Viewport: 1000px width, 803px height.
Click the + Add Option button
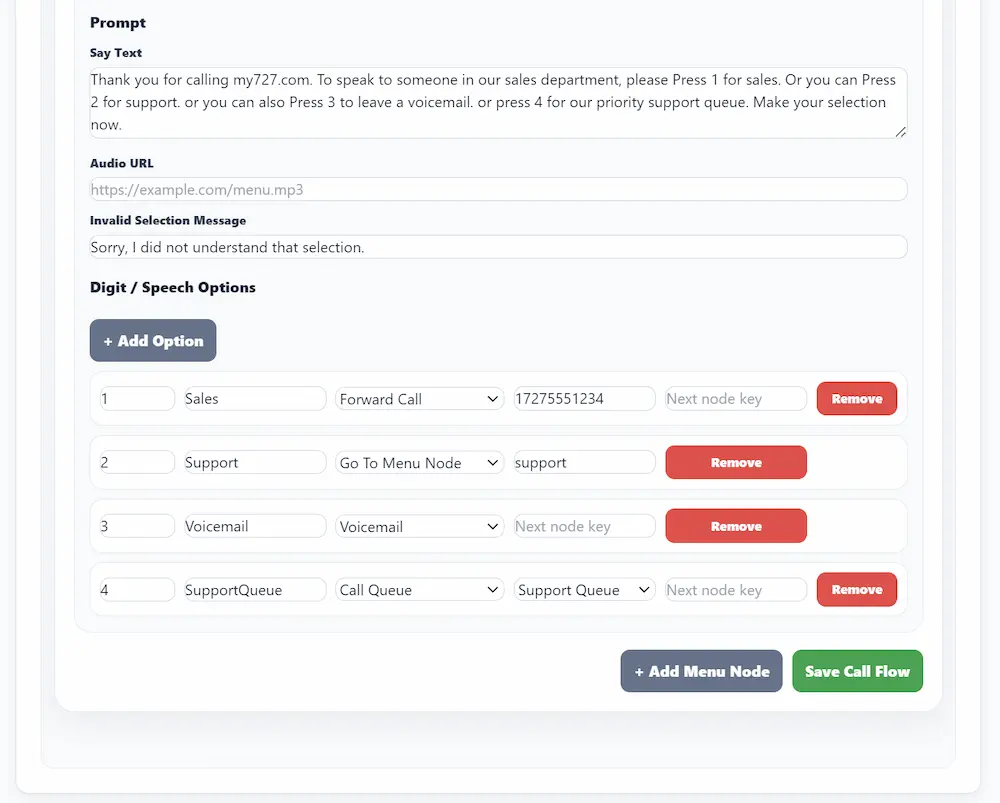coord(153,341)
